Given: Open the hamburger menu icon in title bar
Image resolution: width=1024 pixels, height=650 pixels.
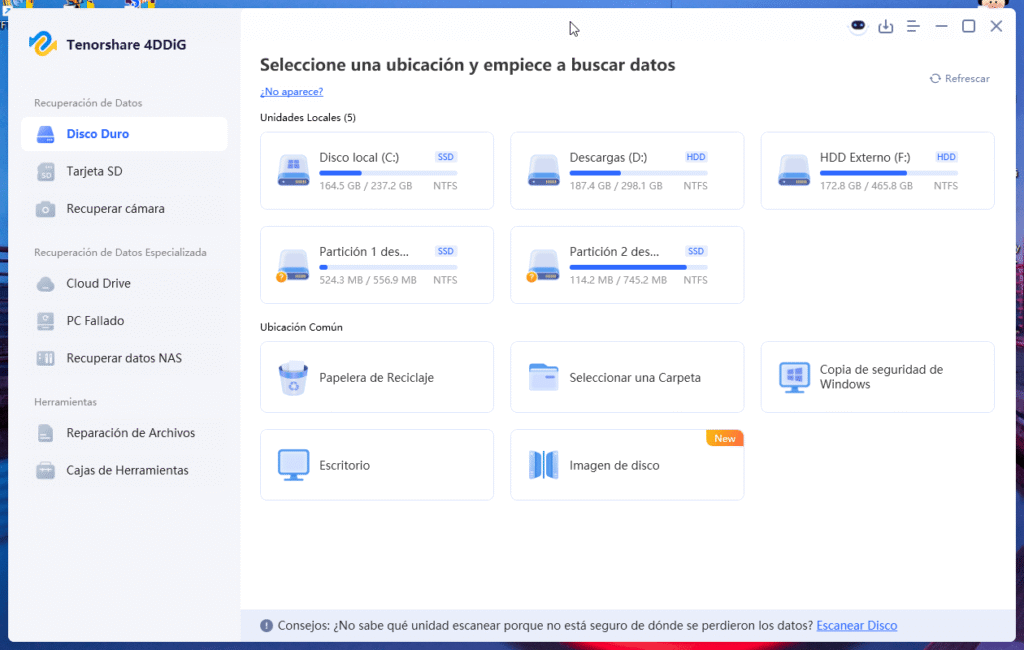Looking at the screenshot, I should [x=913, y=26].
